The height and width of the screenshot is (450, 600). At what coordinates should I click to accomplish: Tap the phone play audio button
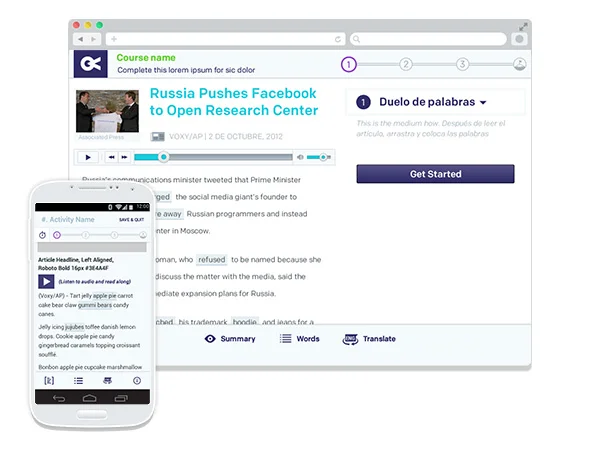pos(46,282)
